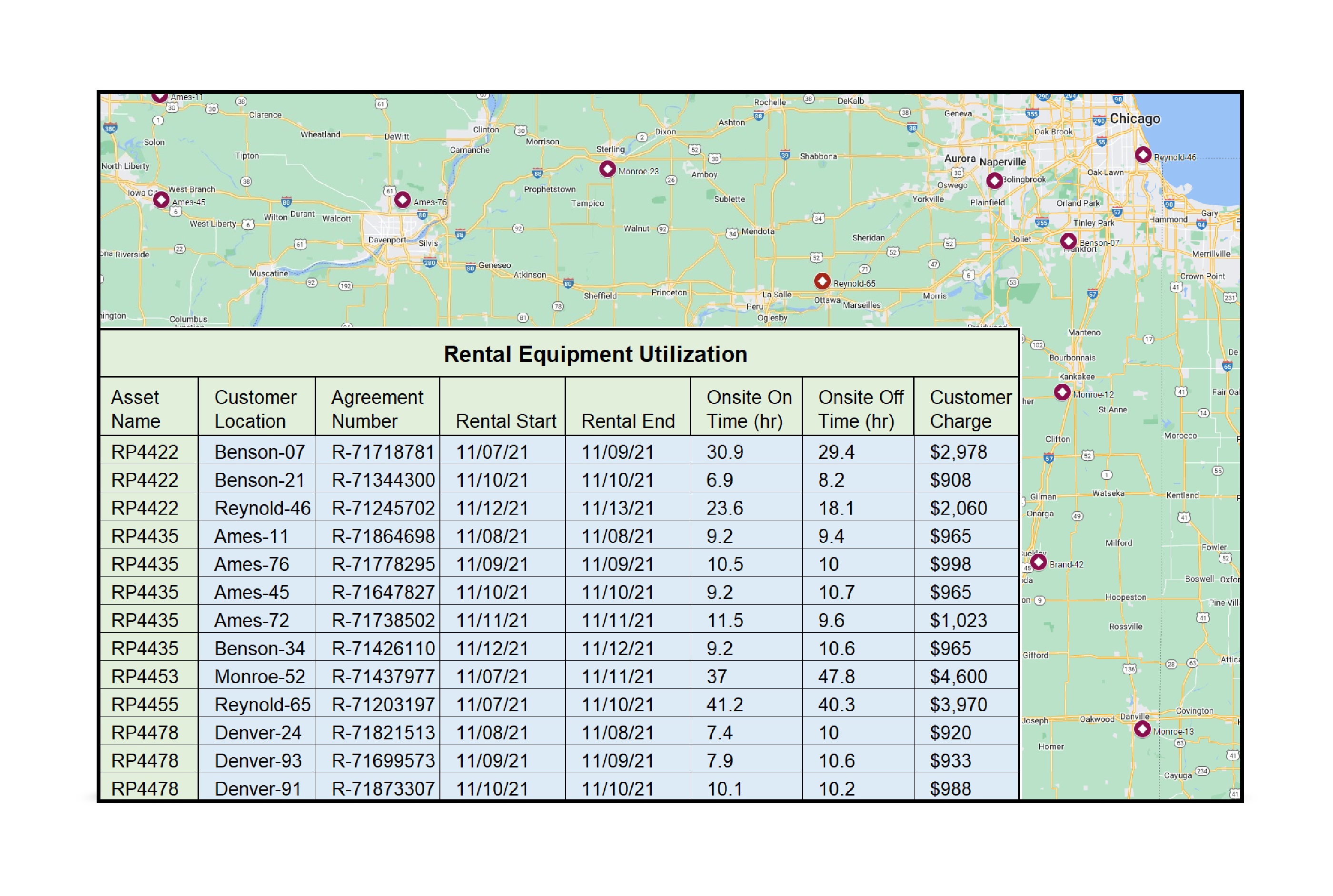The image size is (1333, 896).
Task: Click the Brand-42 map marker
Action: (x=1038, y=562)
